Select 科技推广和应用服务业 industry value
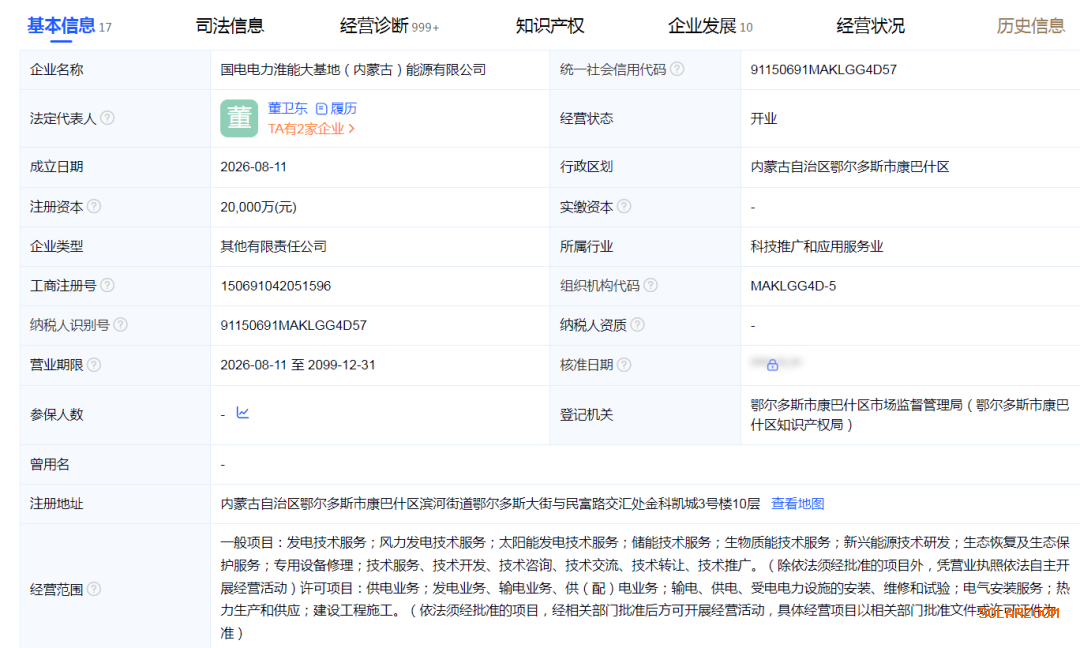The width and height of the screenshot is (1080, 648). click(817, 246)
